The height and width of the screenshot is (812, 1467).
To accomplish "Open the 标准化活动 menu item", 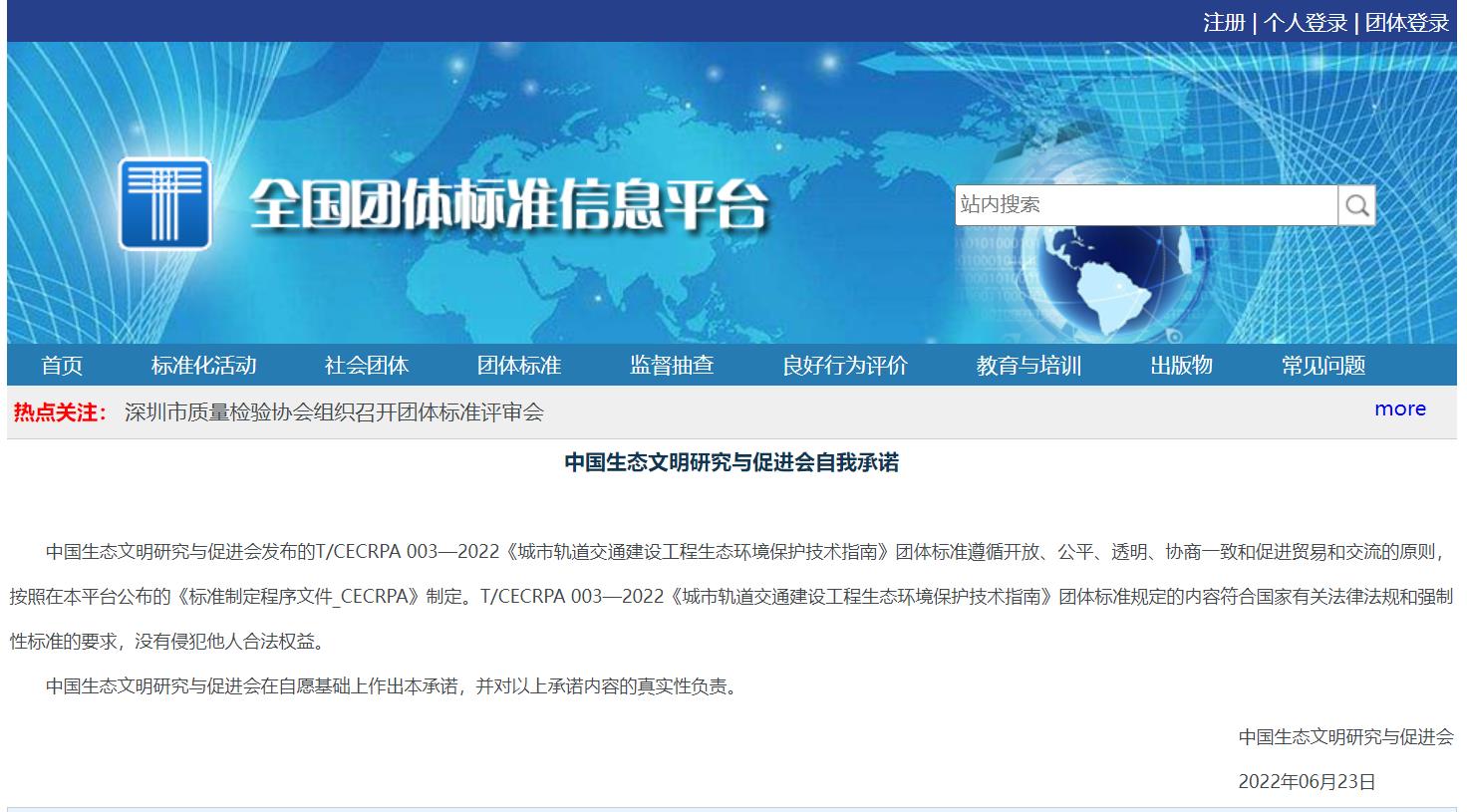I will pyautogui.click(x=203, y=366).
